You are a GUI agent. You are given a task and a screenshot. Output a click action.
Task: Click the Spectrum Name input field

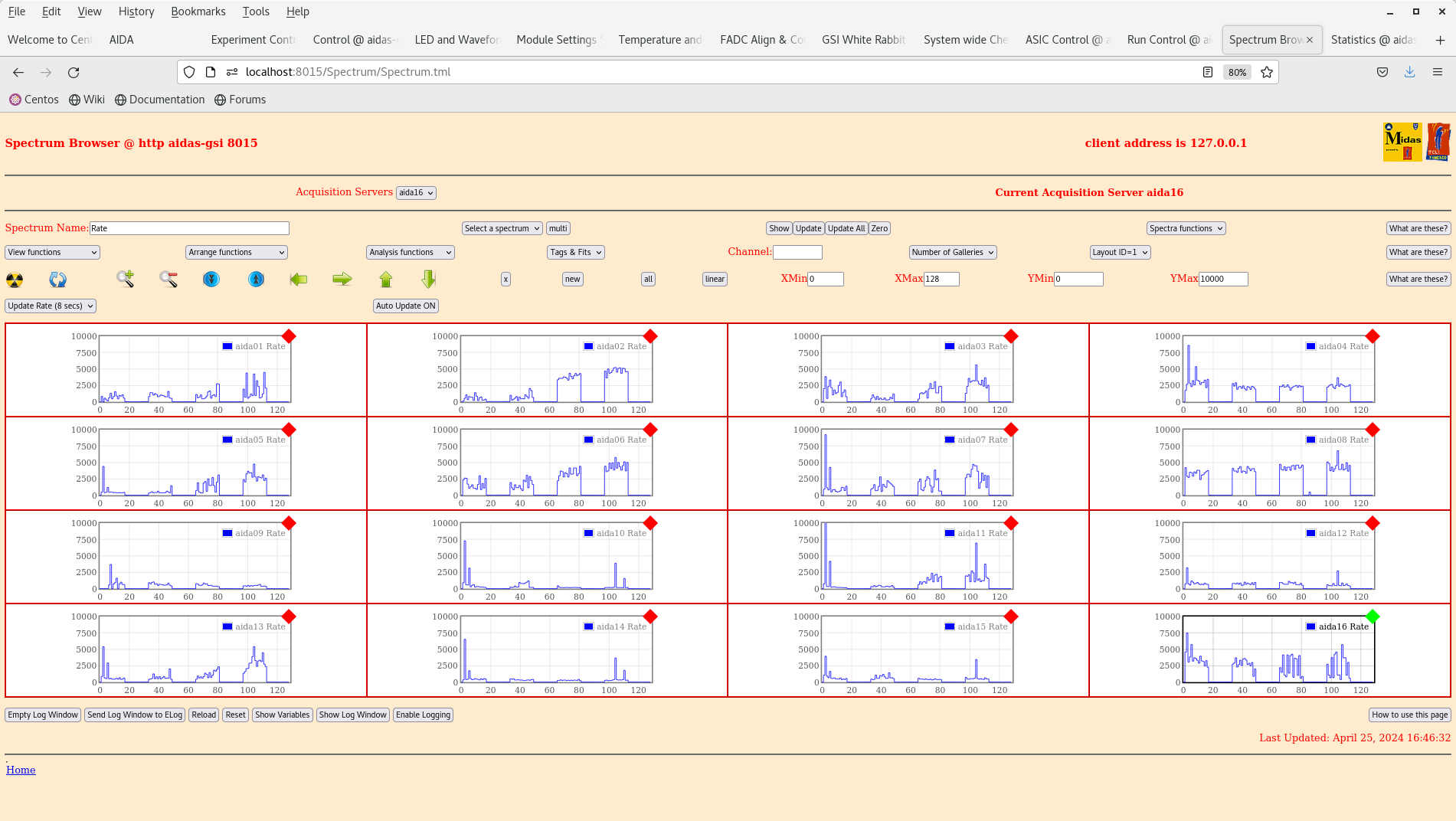click(x=189, y=228)
